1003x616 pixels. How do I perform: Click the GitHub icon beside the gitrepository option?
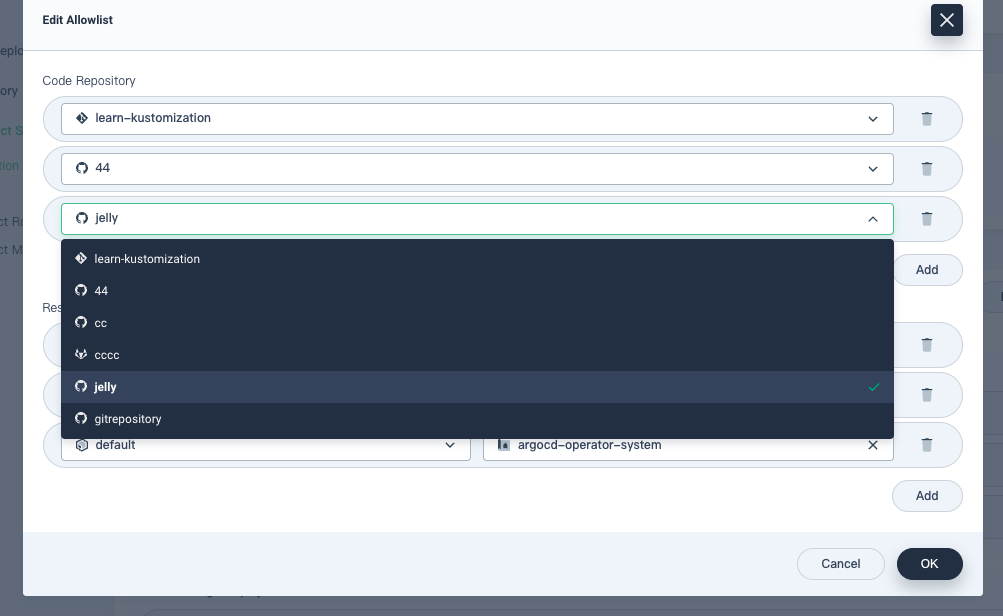(x=81, y=419)
